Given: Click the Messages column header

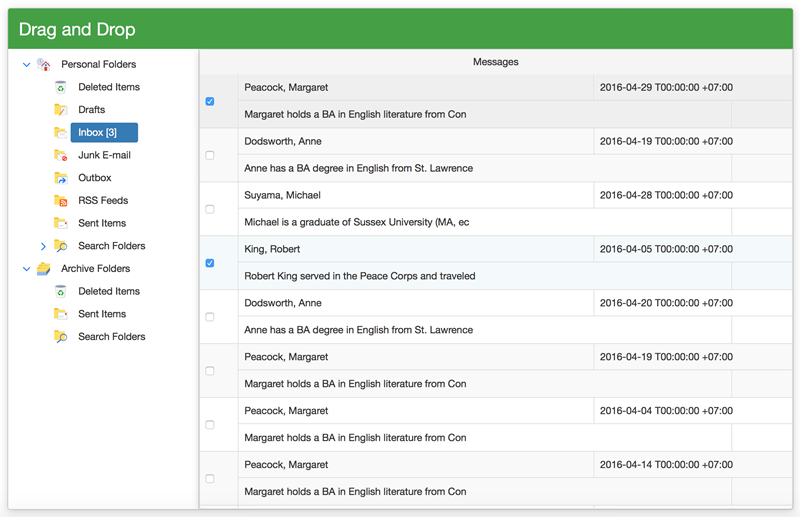Looking at the screenshot, I should [x=495, y=62].
